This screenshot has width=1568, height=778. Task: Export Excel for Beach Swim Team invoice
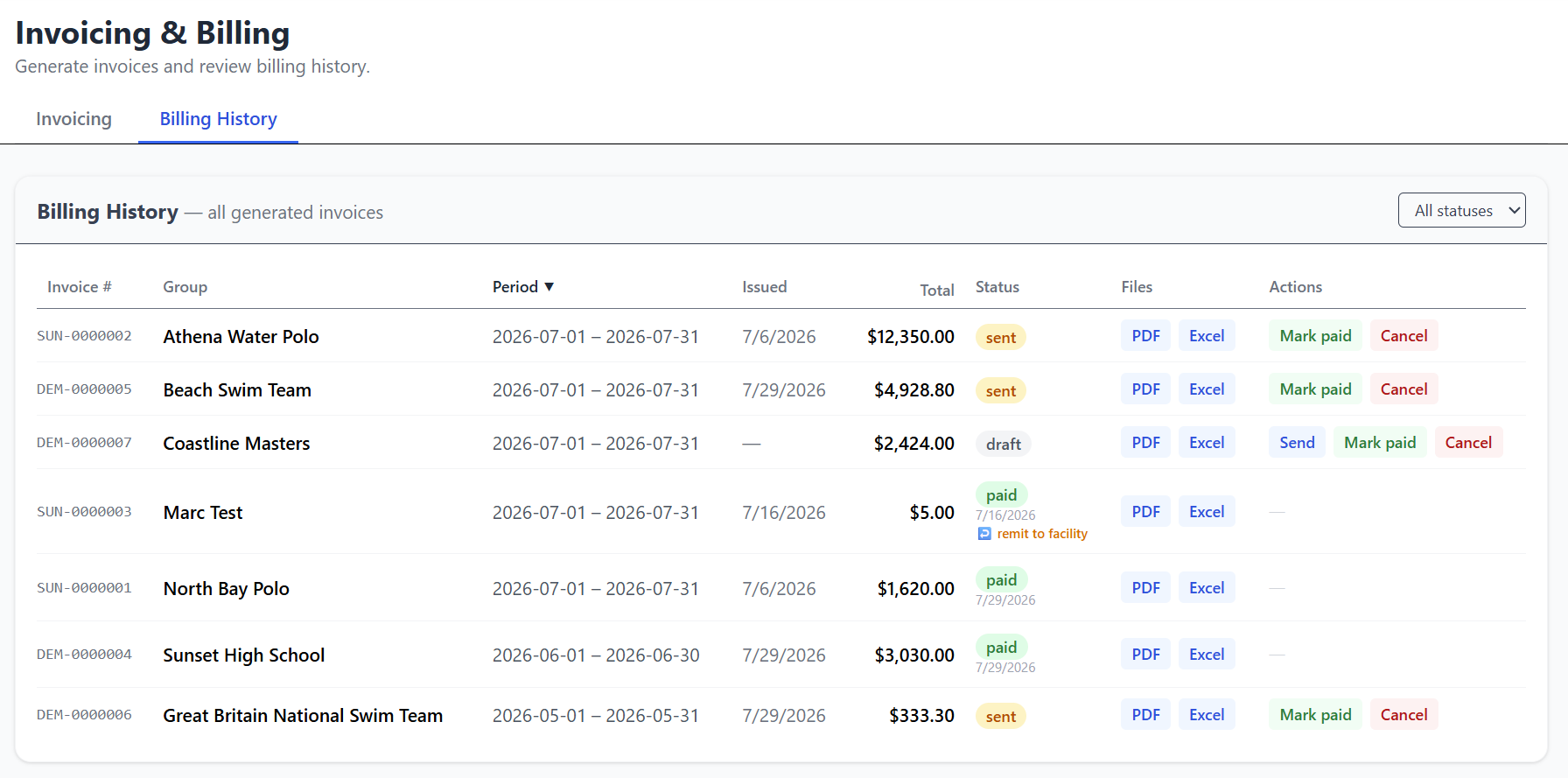tap(1207, 389)
